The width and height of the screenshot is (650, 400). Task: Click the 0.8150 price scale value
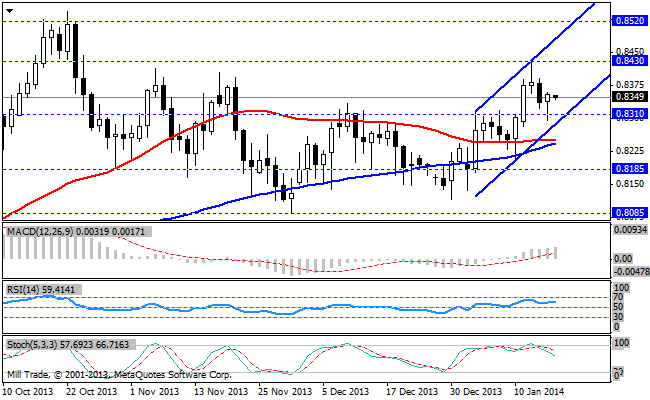pyautogui.click(x=630, y=184)
